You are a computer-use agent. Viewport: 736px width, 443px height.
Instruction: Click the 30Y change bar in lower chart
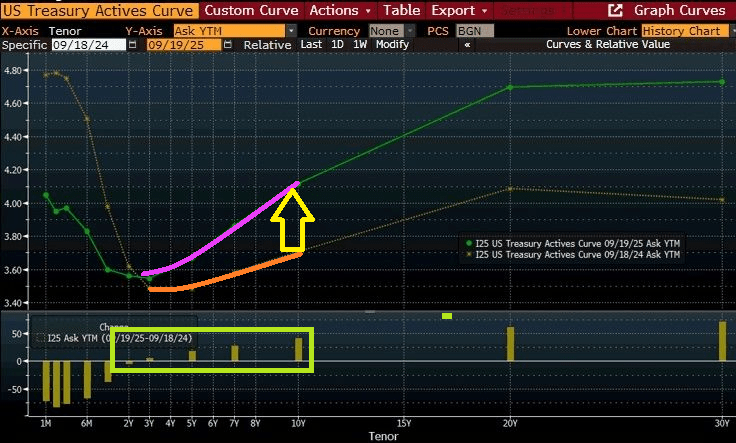coord(722,341)
